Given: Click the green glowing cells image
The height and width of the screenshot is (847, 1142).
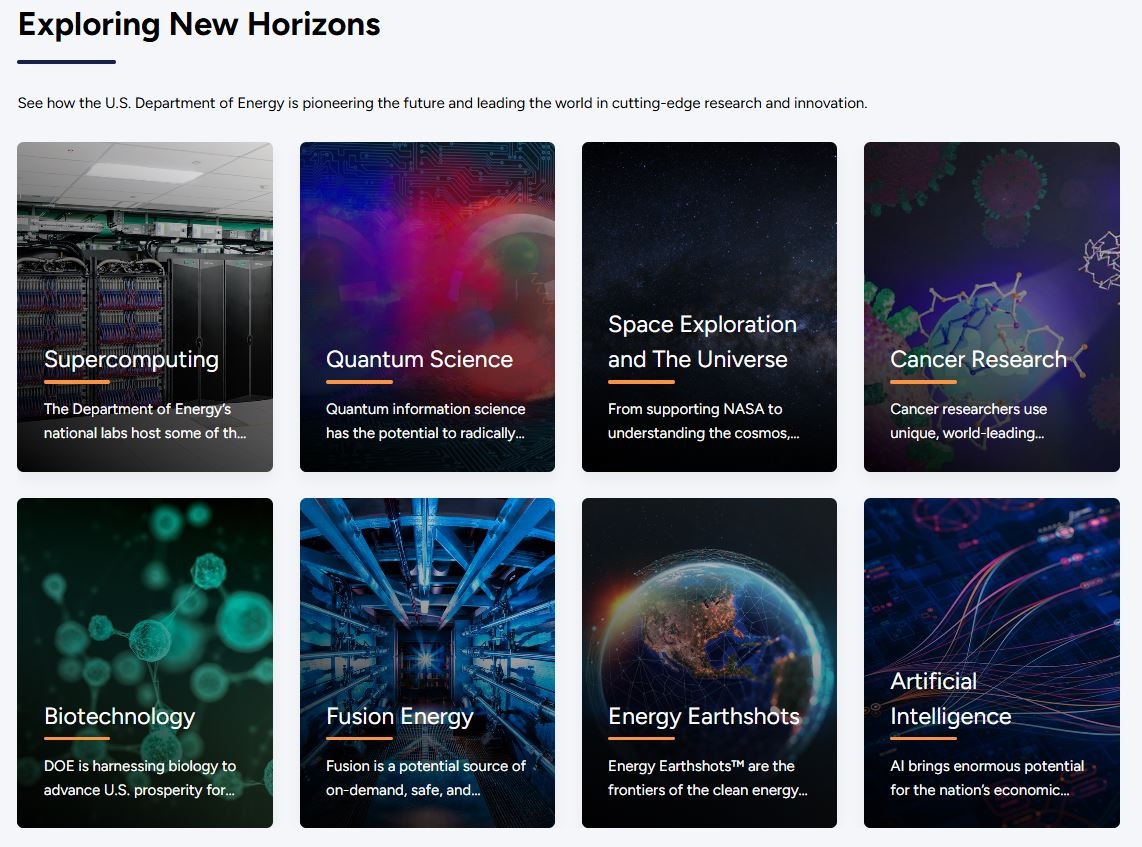Looking at the screenshot, I should tap(145, 600).
